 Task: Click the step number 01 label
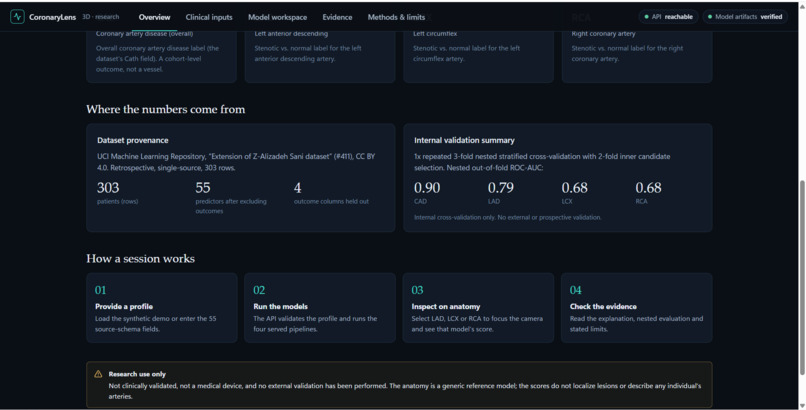coord(100,290)
